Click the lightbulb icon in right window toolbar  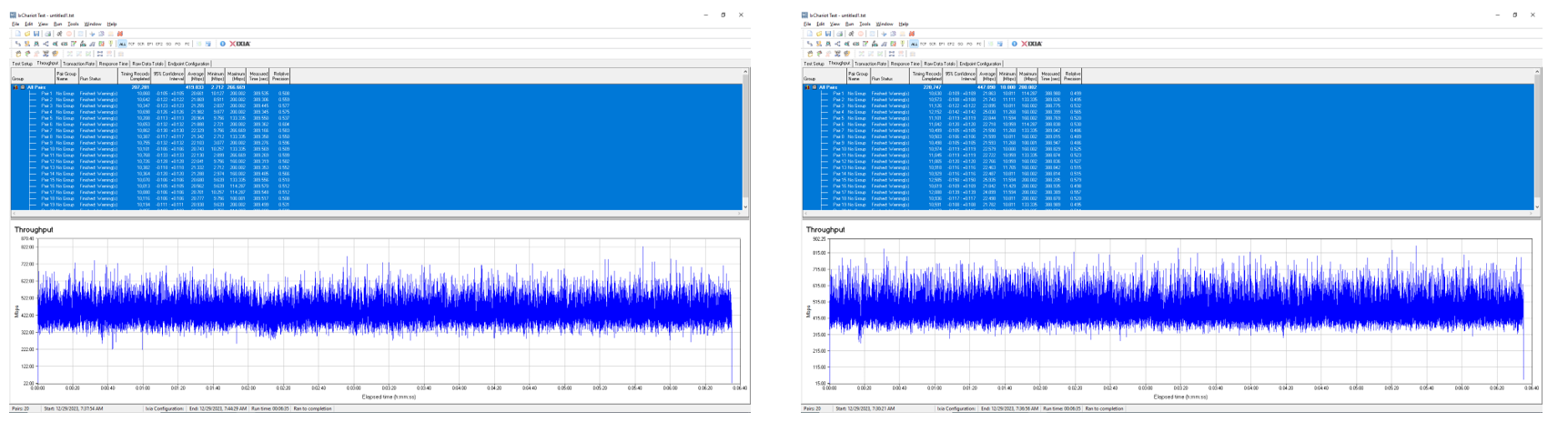click(x=903, y=44)
